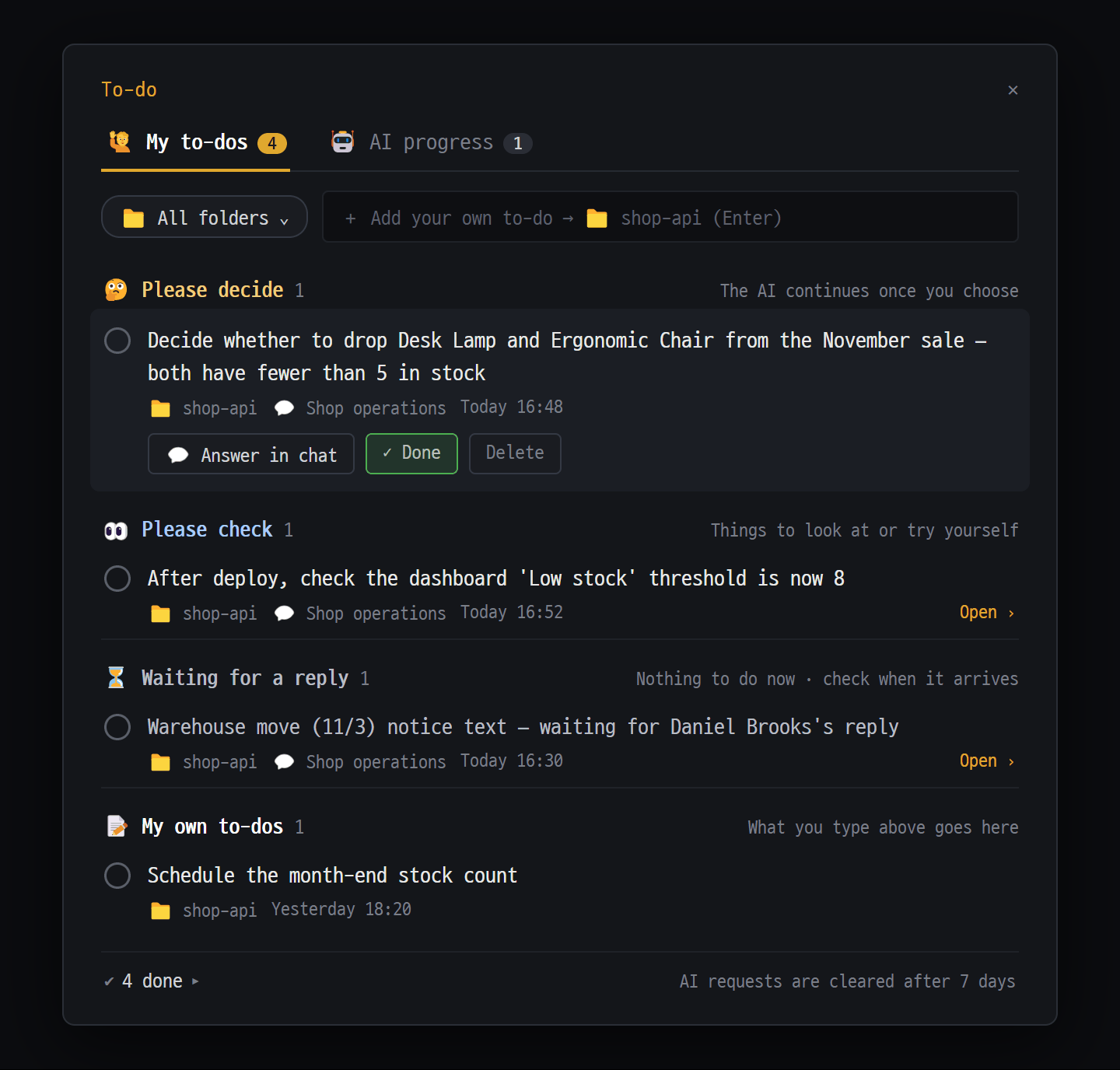
Task: Click the 'Schedule the month-end stock count' text
Action: 333,876
